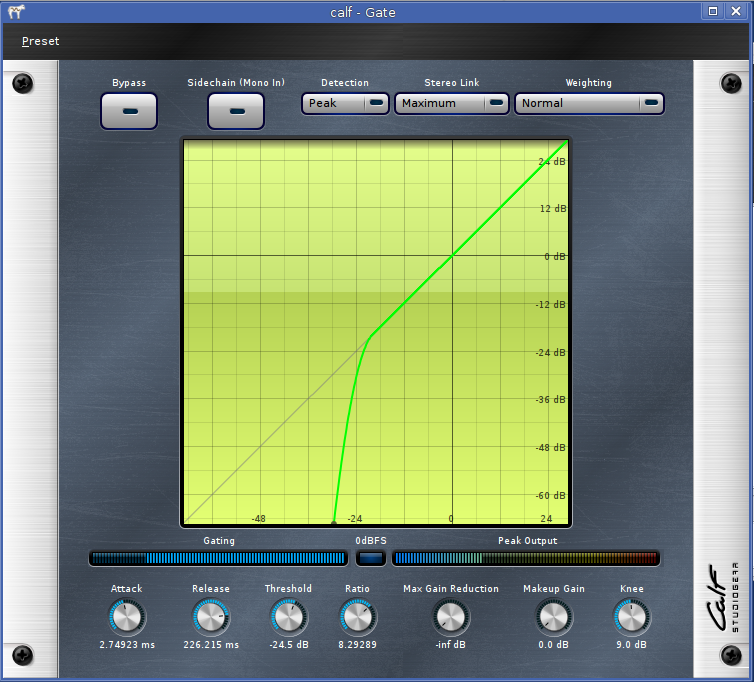Screen dimensions: 754x682
Task: Open the Preset menu
Action: tap(40, 41)
